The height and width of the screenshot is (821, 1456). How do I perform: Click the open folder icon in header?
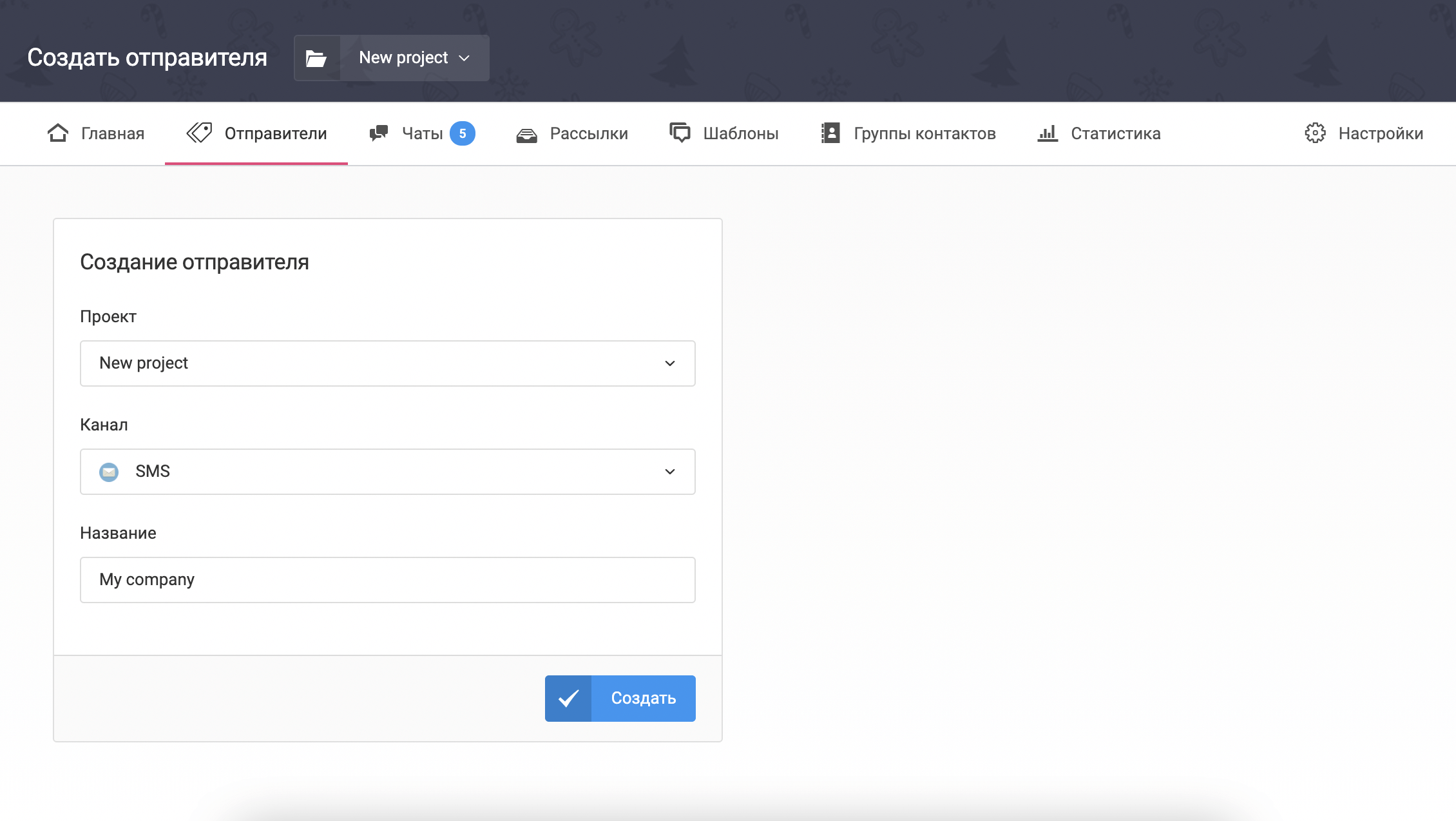pos(316,58)
